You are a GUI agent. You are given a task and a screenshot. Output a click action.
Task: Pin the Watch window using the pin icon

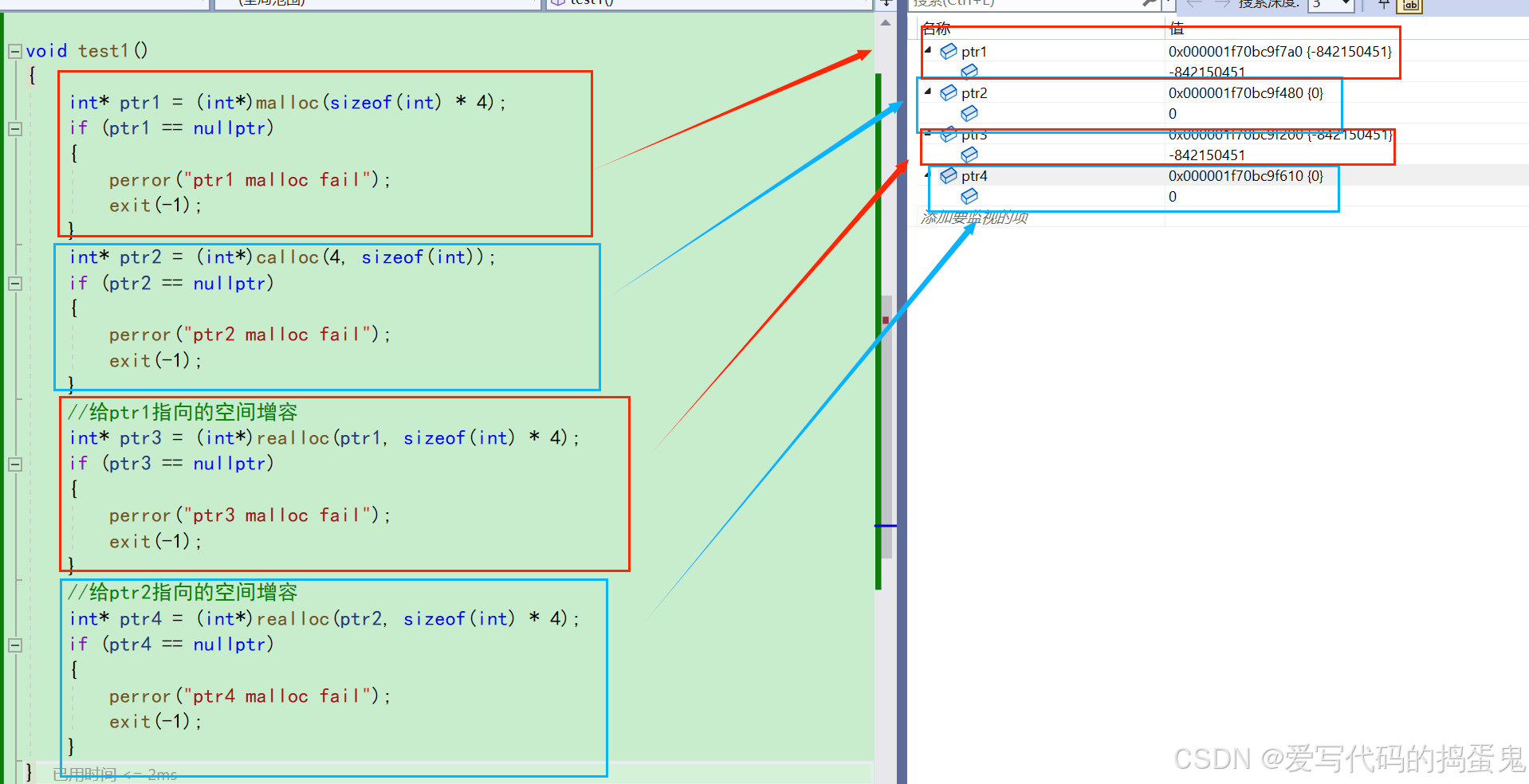1384,4
